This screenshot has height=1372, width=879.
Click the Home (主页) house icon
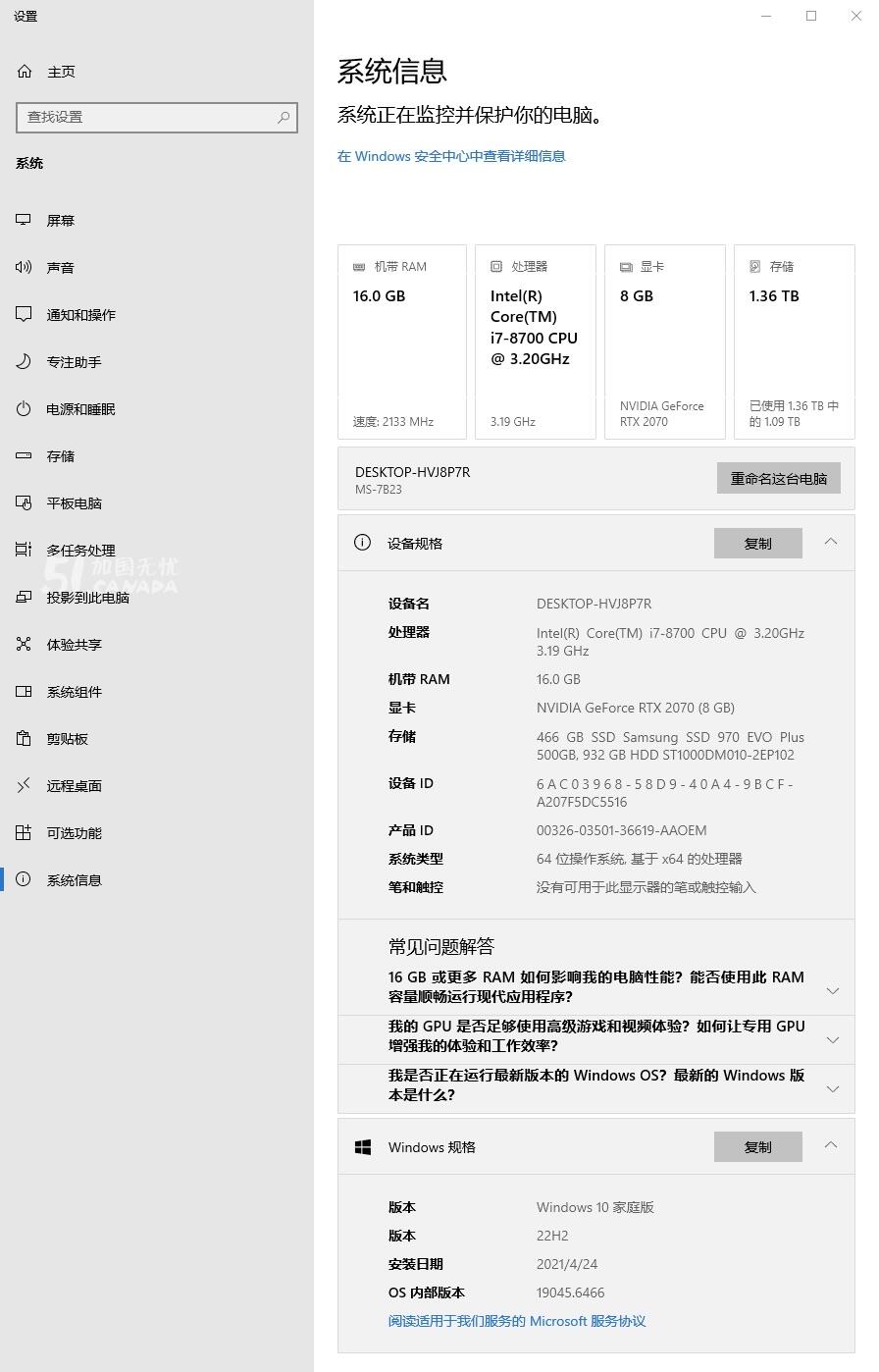pos(25,72)
